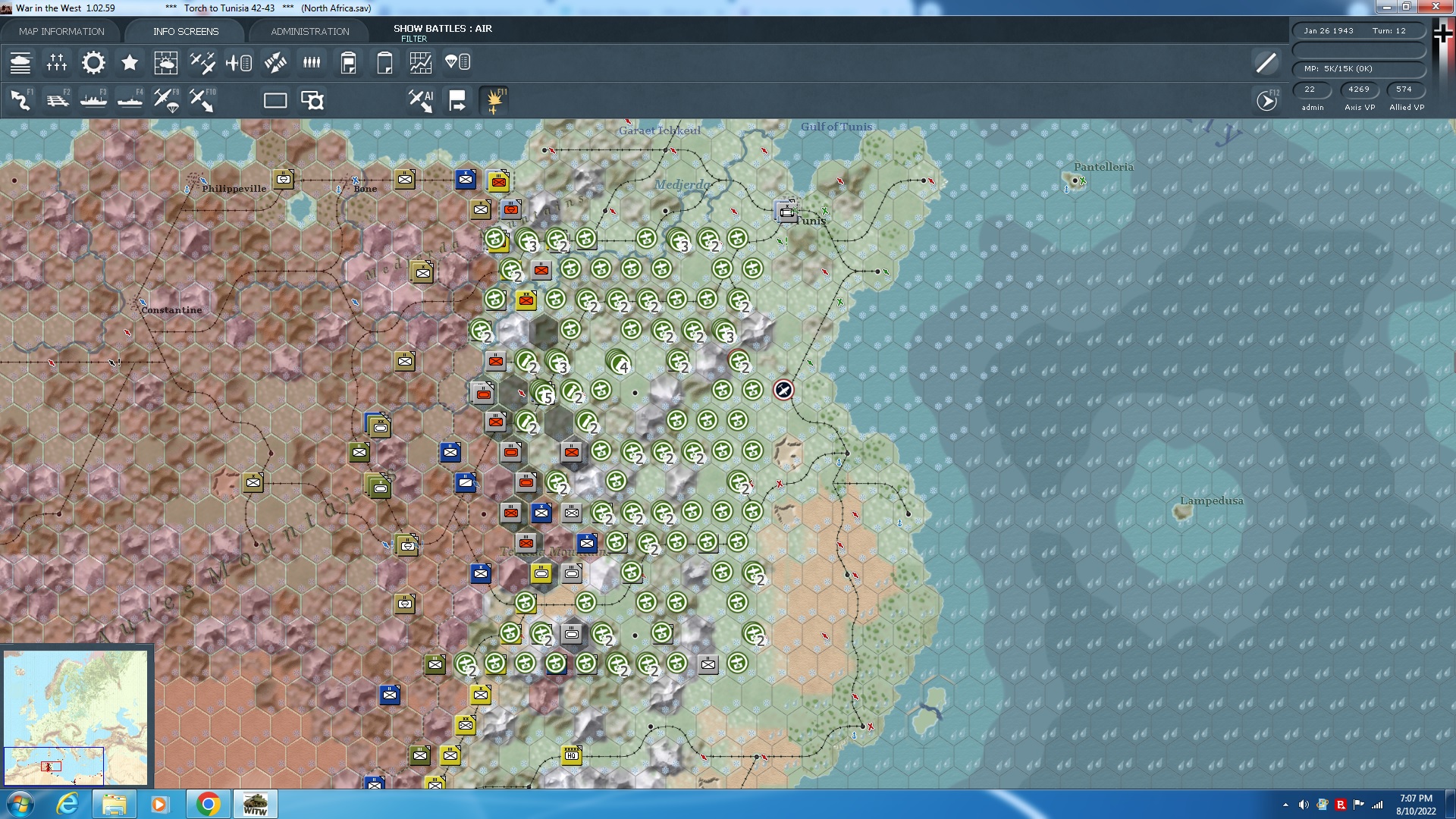Image resolution: width=1456 pixels, height=819 pixels.
Task: Click the screen settings gear rectangle icon
Action: 312,100
